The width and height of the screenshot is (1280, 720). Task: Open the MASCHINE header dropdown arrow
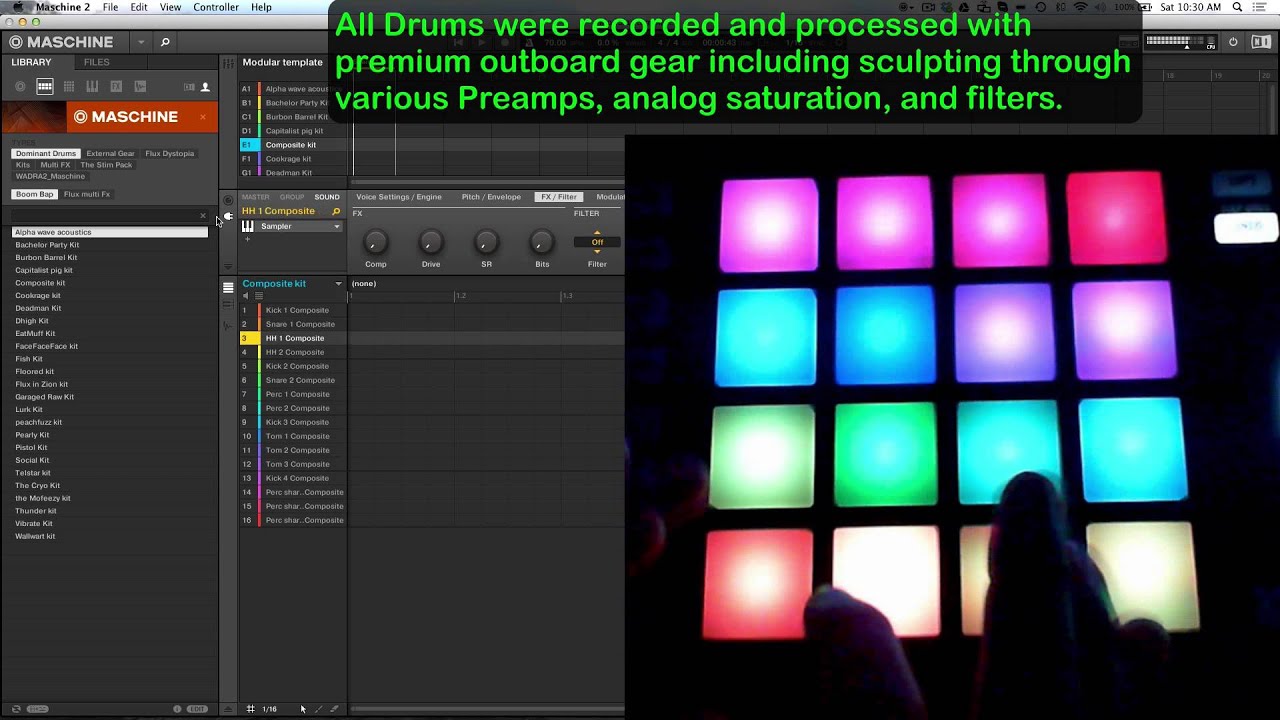click(141, 42)
